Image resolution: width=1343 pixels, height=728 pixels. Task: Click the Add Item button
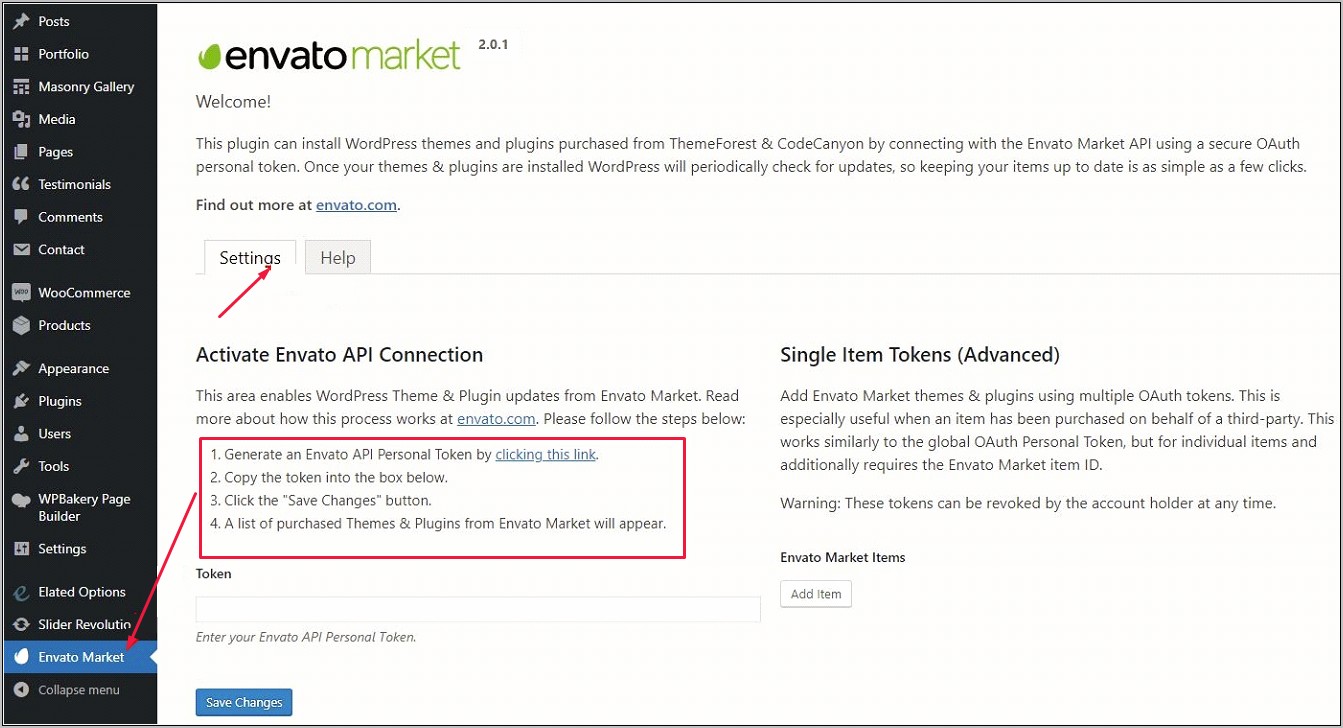[x=816, y=594]
